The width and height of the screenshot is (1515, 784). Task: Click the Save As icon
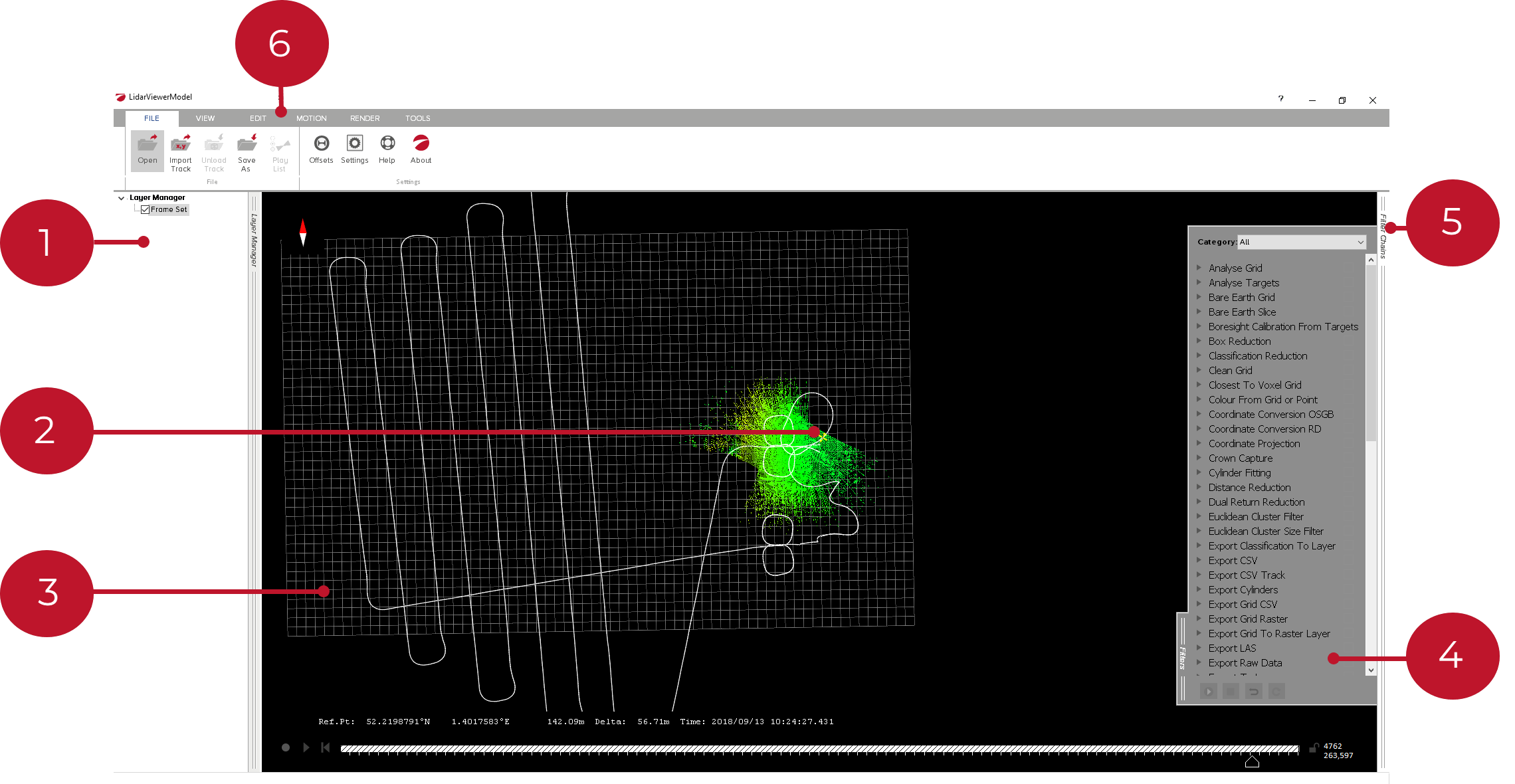pos(247,144)
